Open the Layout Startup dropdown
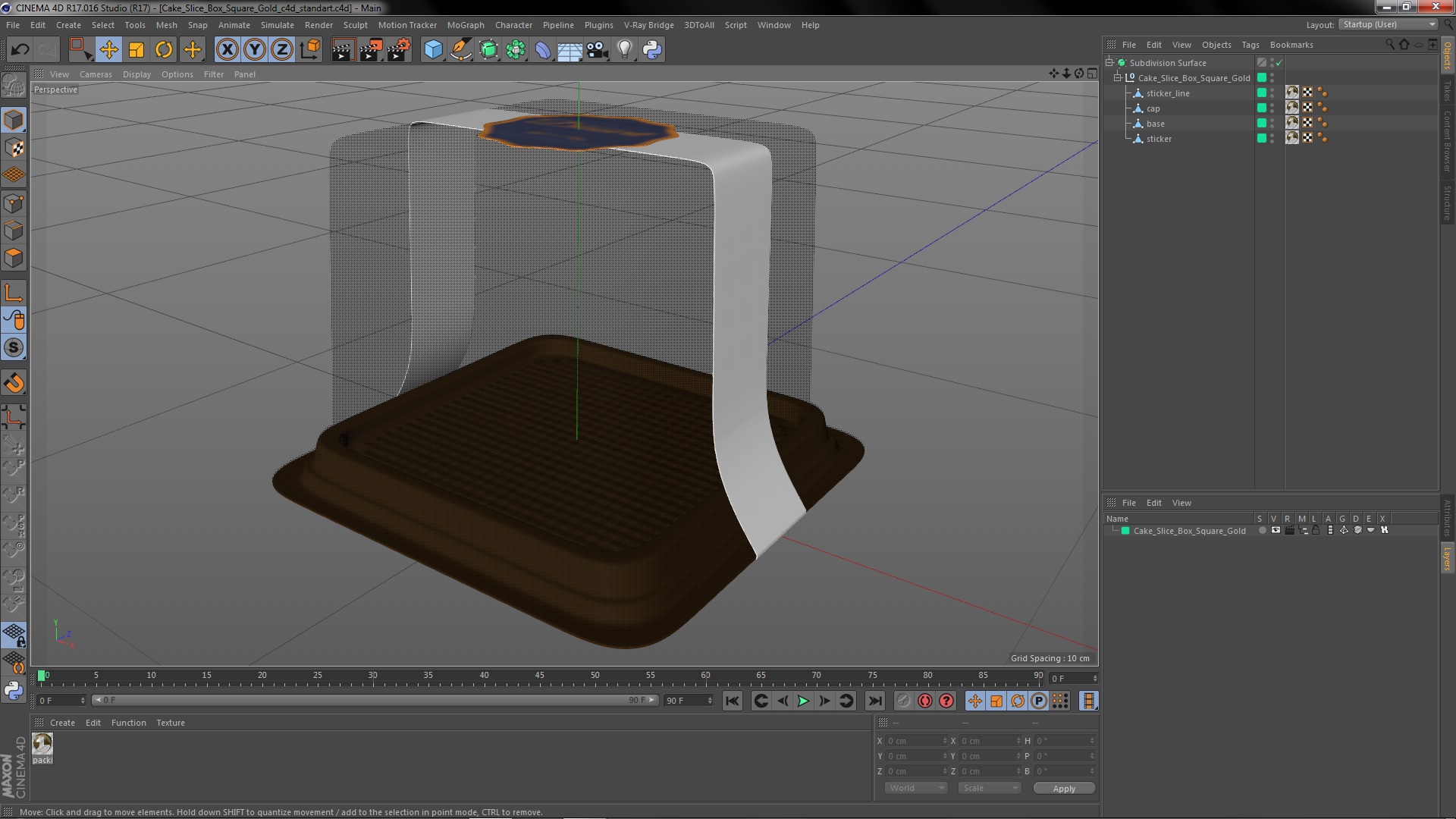This screenshot has width=1456, height=819. point(1389,24)
